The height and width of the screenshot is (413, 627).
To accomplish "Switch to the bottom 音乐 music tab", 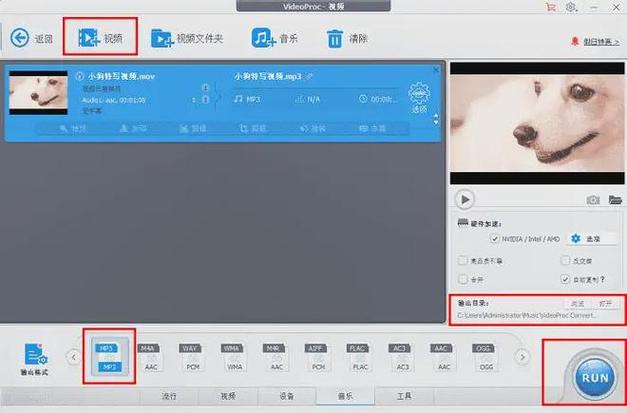I will click(x=345, y=396).
